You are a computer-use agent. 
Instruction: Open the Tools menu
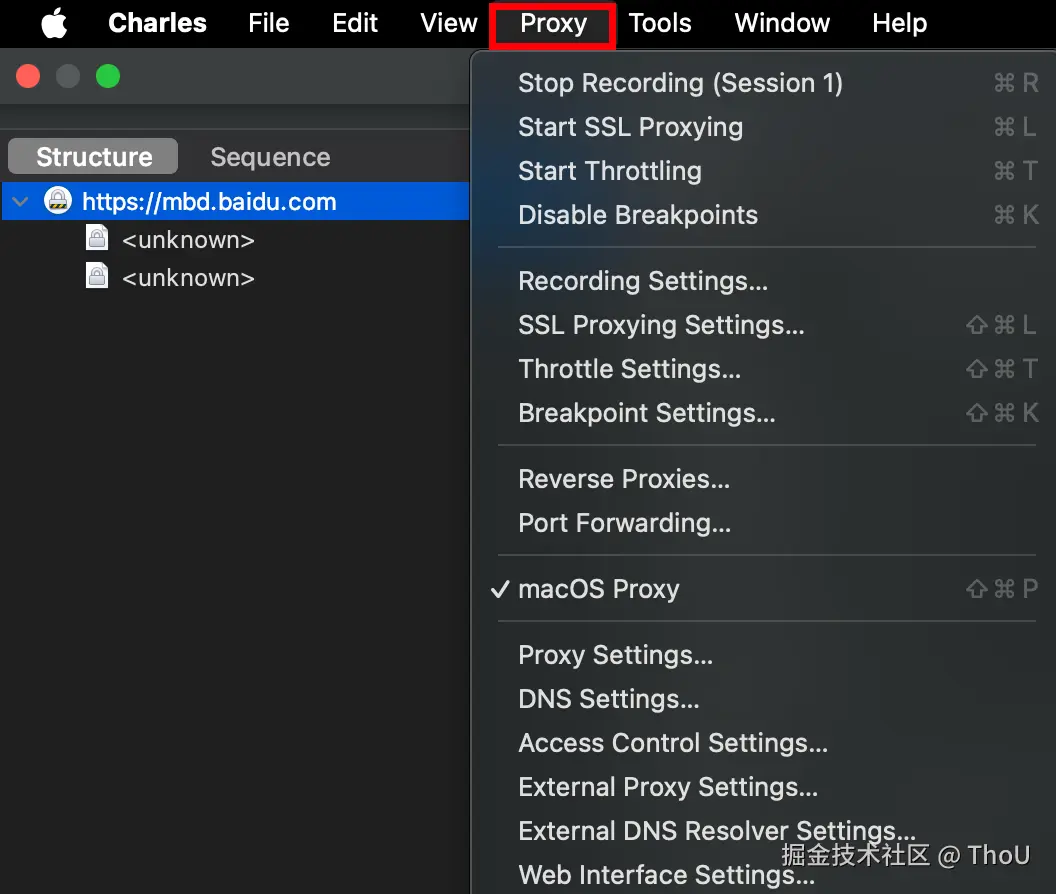pyautogui.click(x=660, y=24)
